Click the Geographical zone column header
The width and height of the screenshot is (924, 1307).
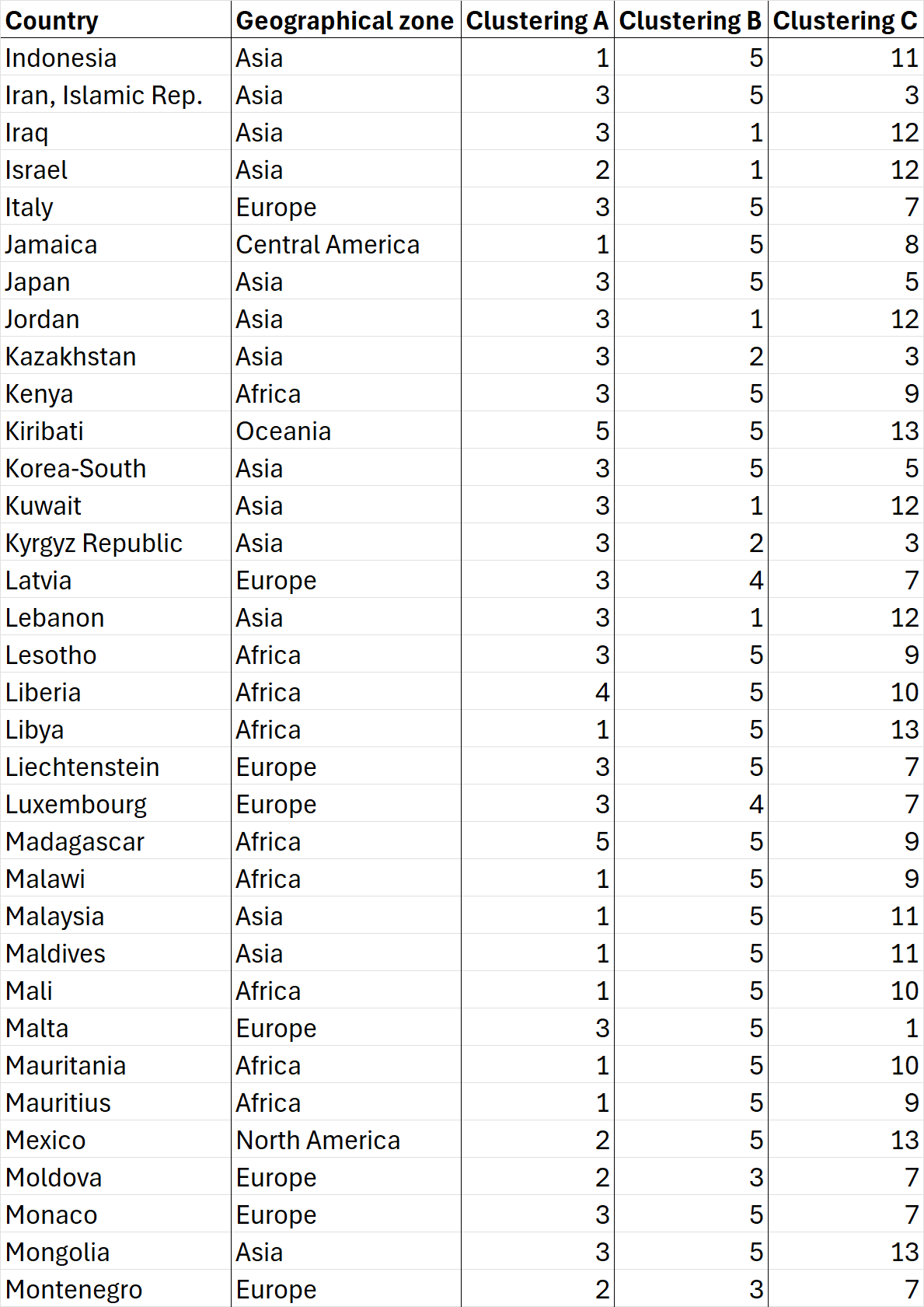(x=344, y=21)
